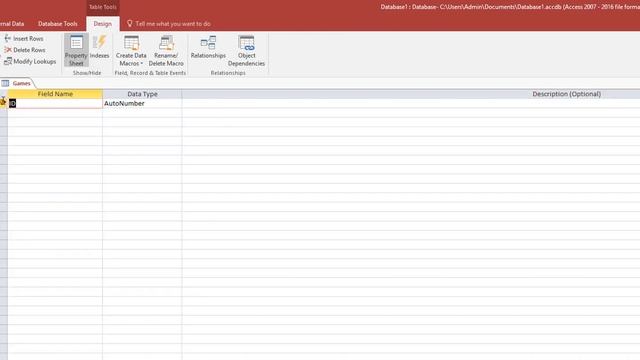The height and width of the screenshot is (360, 640).
Task: Click the Data Type column header
Action: (x=142, y=94)
